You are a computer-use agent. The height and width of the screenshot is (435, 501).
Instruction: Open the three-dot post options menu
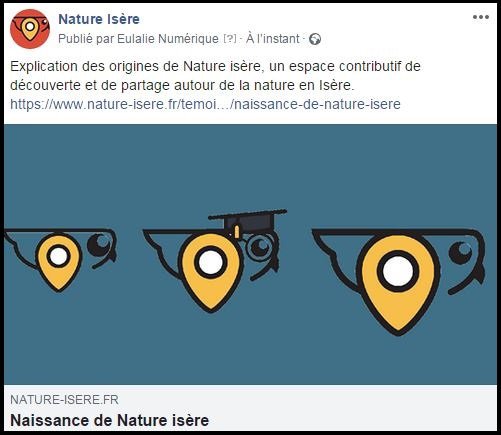pyautogui.click(x=481, y=17)
